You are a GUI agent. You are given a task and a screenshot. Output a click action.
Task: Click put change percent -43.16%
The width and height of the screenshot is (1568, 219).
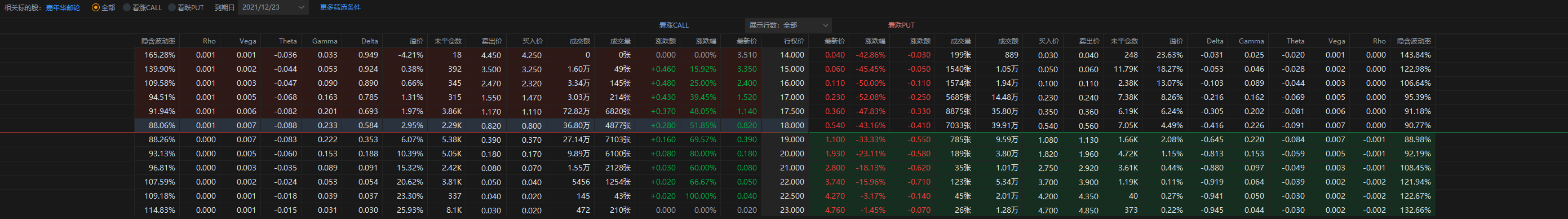tap(870, 125)
